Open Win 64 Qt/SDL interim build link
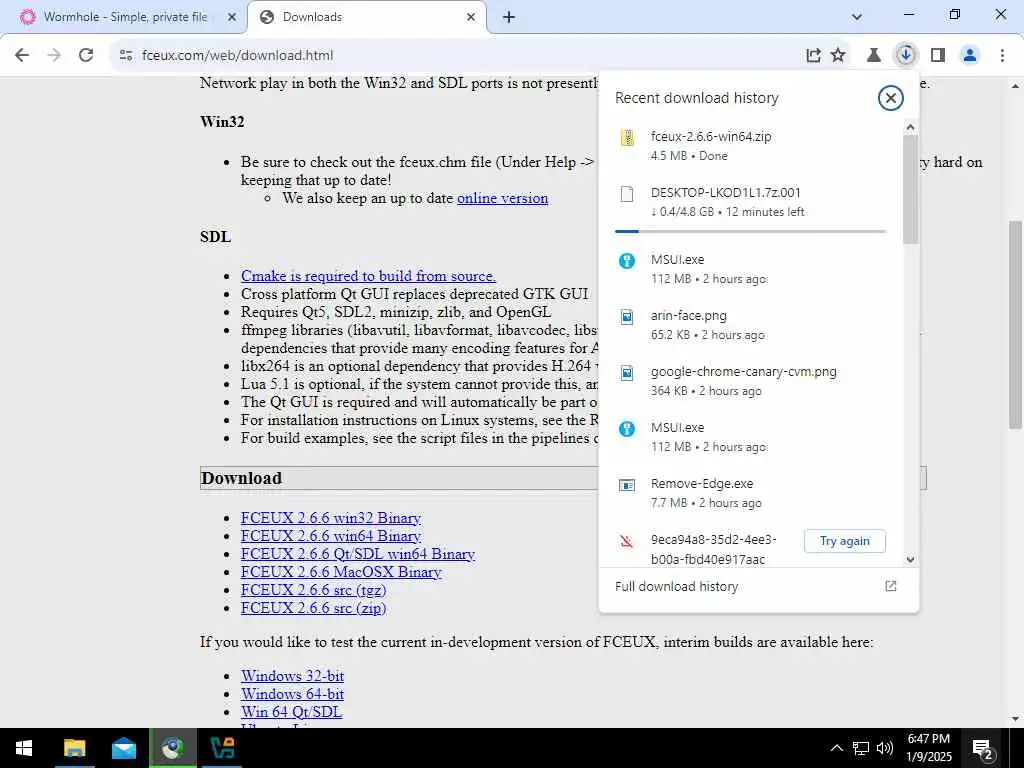Image resolution: width=1024 pixels, height=768 pixels. click(x=291, y=712)
